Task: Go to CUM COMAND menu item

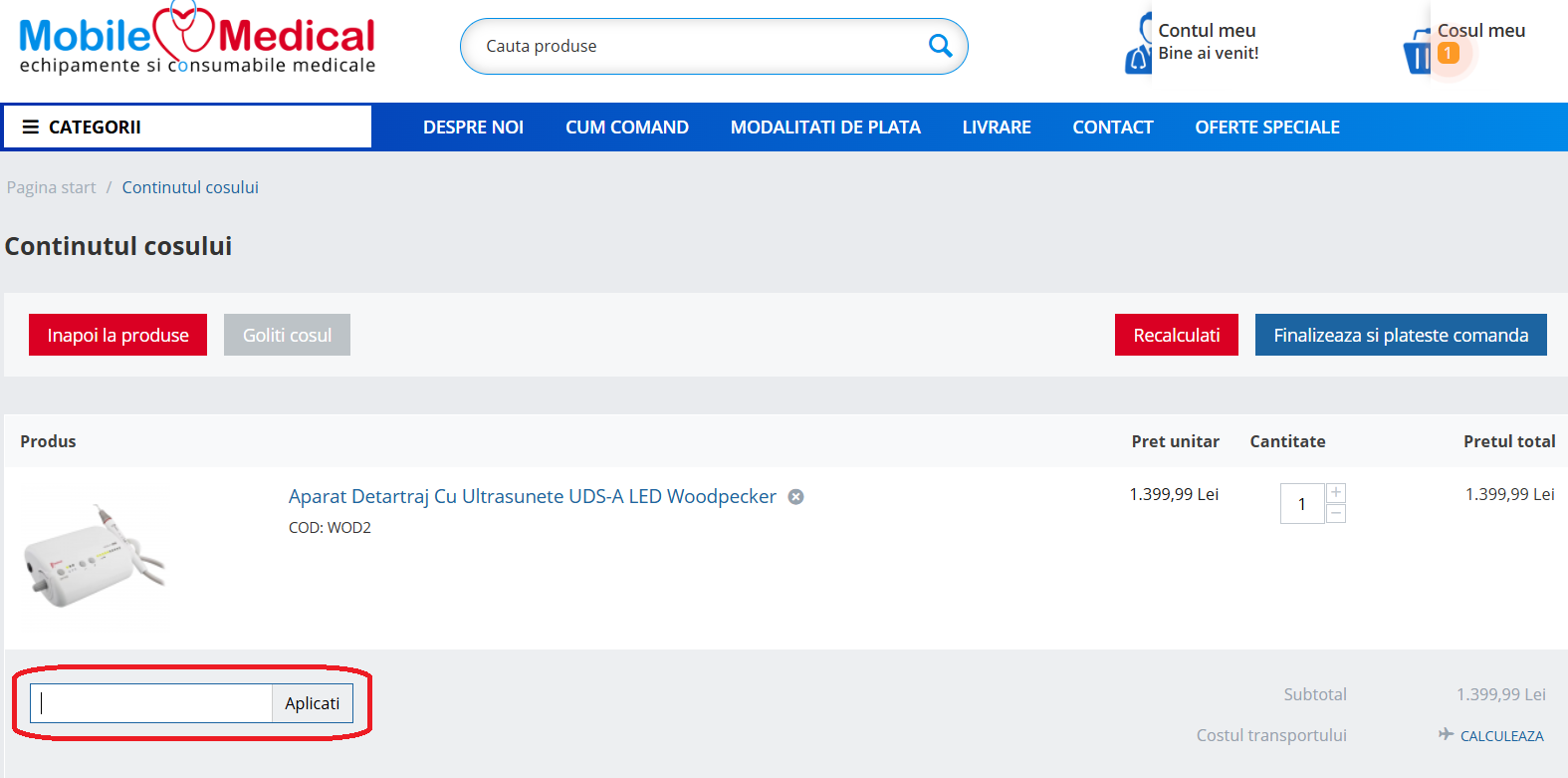Action: [x=627, y=128]
